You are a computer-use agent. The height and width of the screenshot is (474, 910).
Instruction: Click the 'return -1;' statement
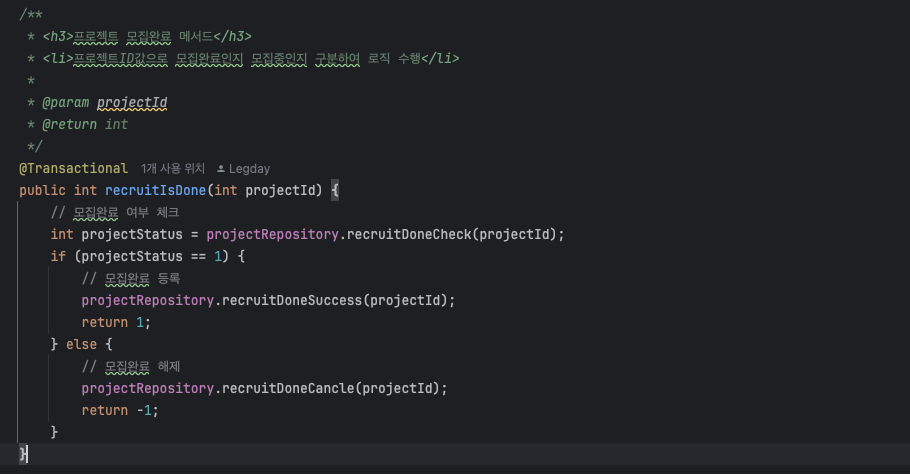120,410
